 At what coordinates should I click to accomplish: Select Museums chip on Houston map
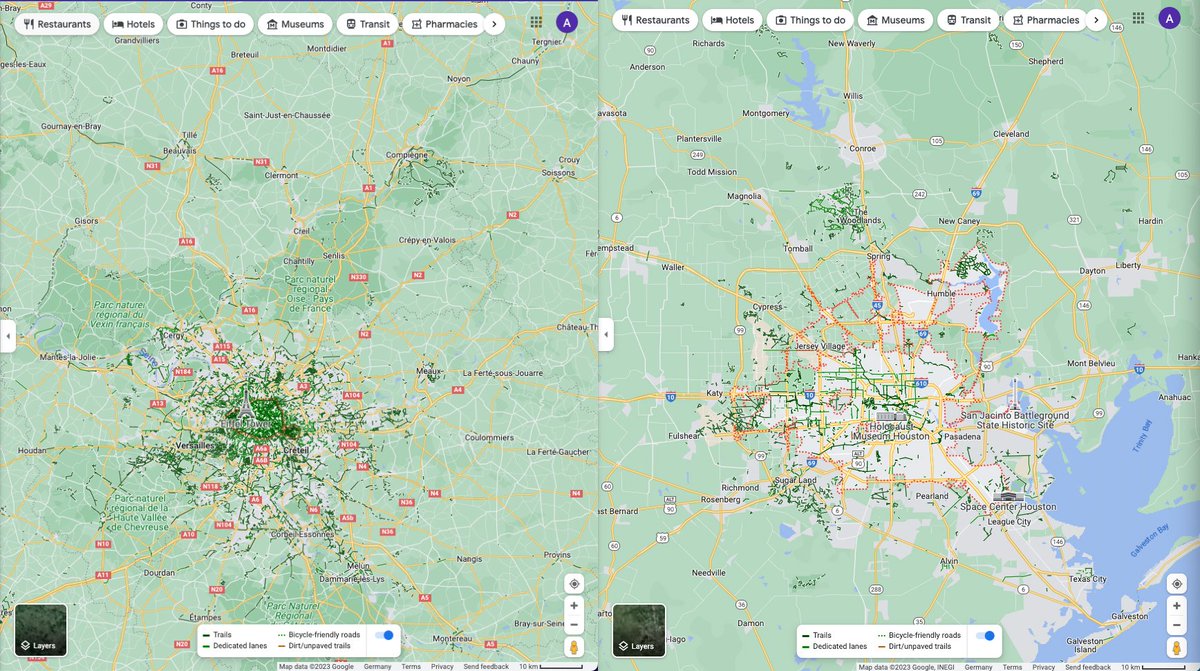point(895,20)
